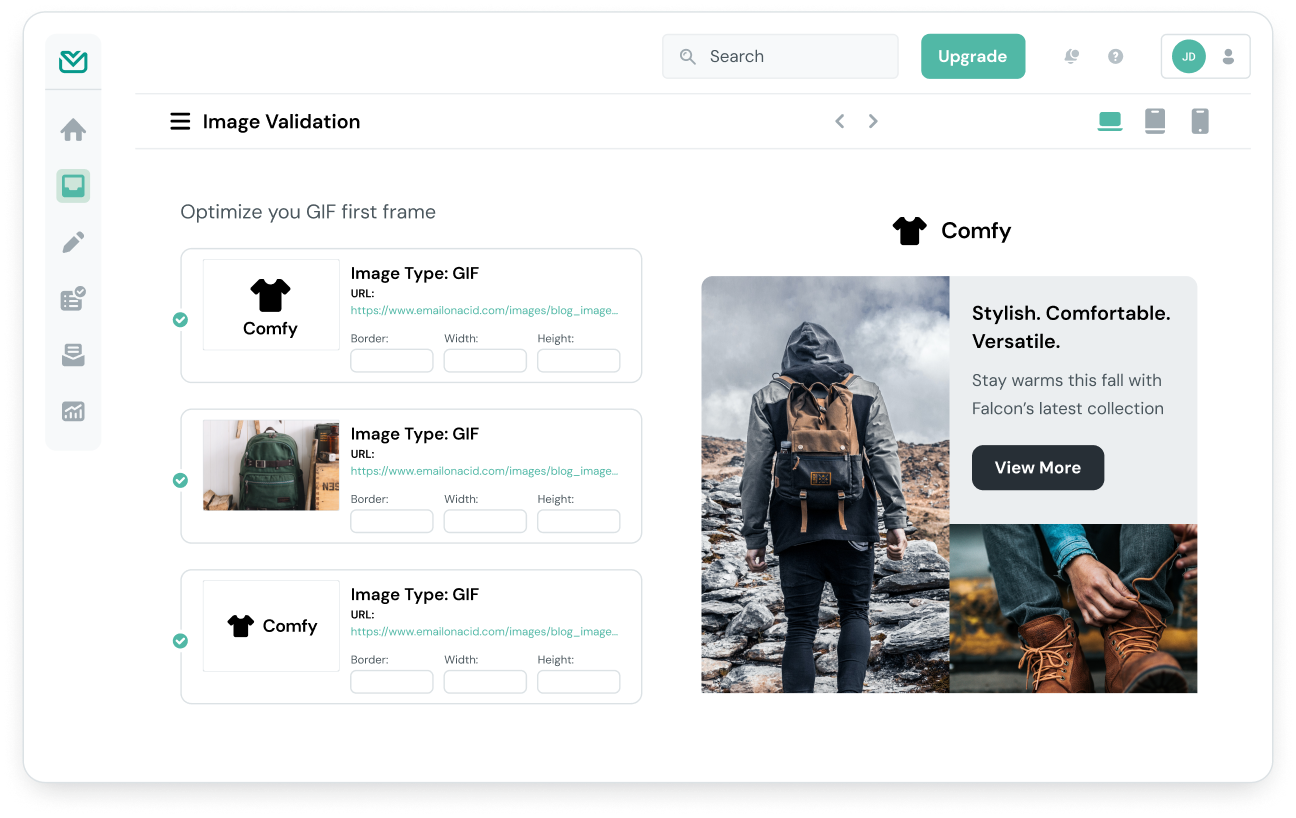Select the highlighted email preview sidebar icon
Viewport: 1296px width, 818px height.
pyautogui.click(x=73, y=186)
